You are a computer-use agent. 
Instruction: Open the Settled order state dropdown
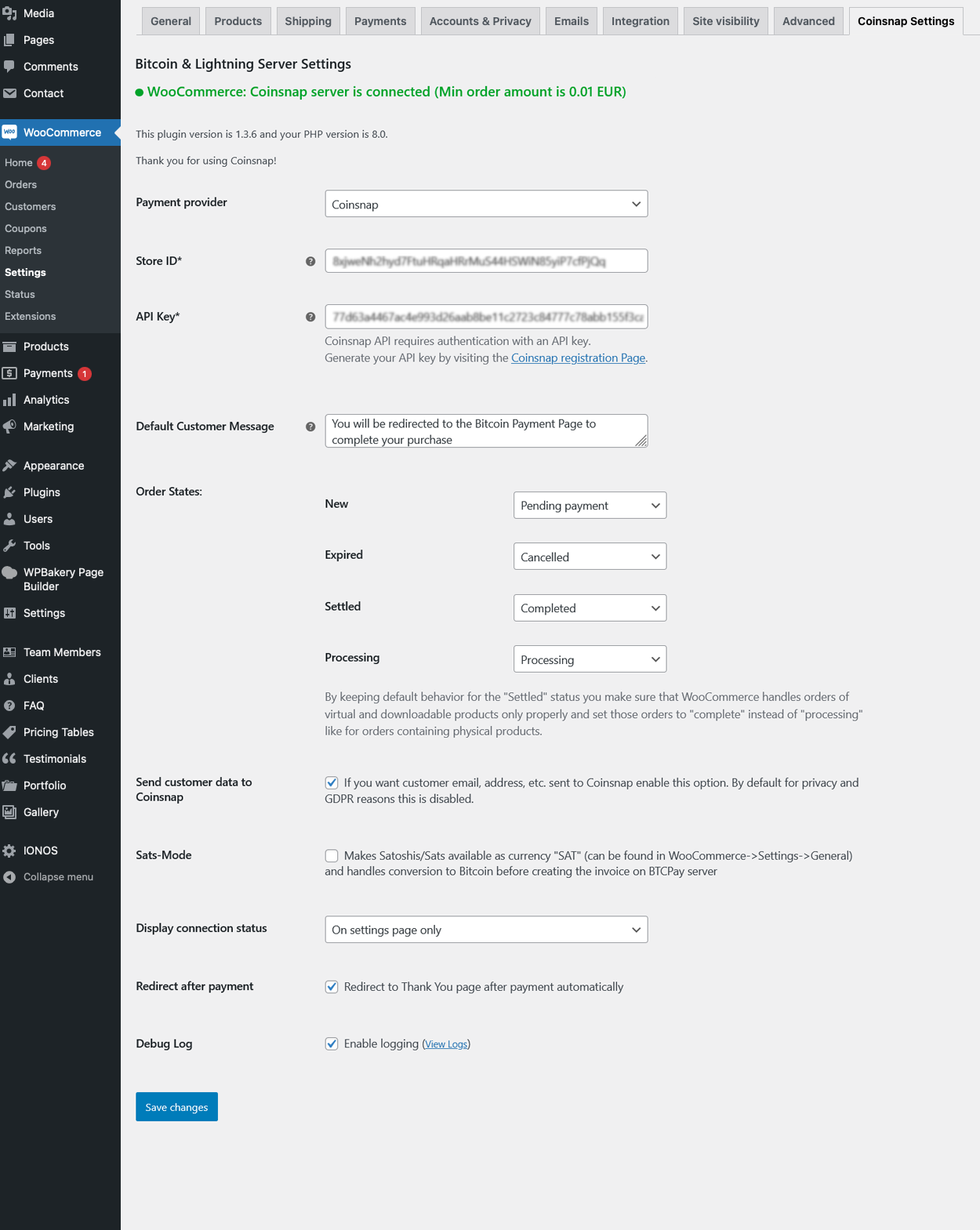pyautogui.click(x=590, y=608)
